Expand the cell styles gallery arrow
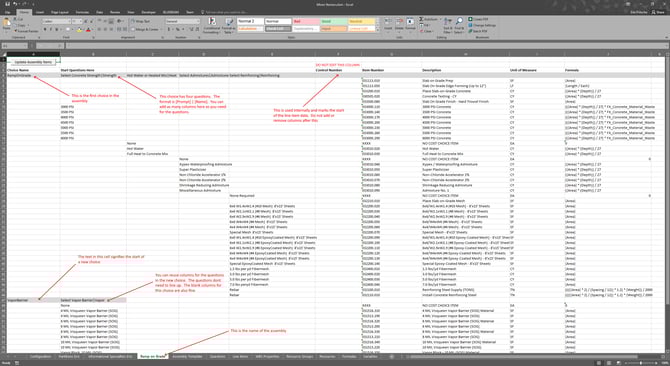The image size is (670, 366). pyautogui.click(x=378, y=31)
